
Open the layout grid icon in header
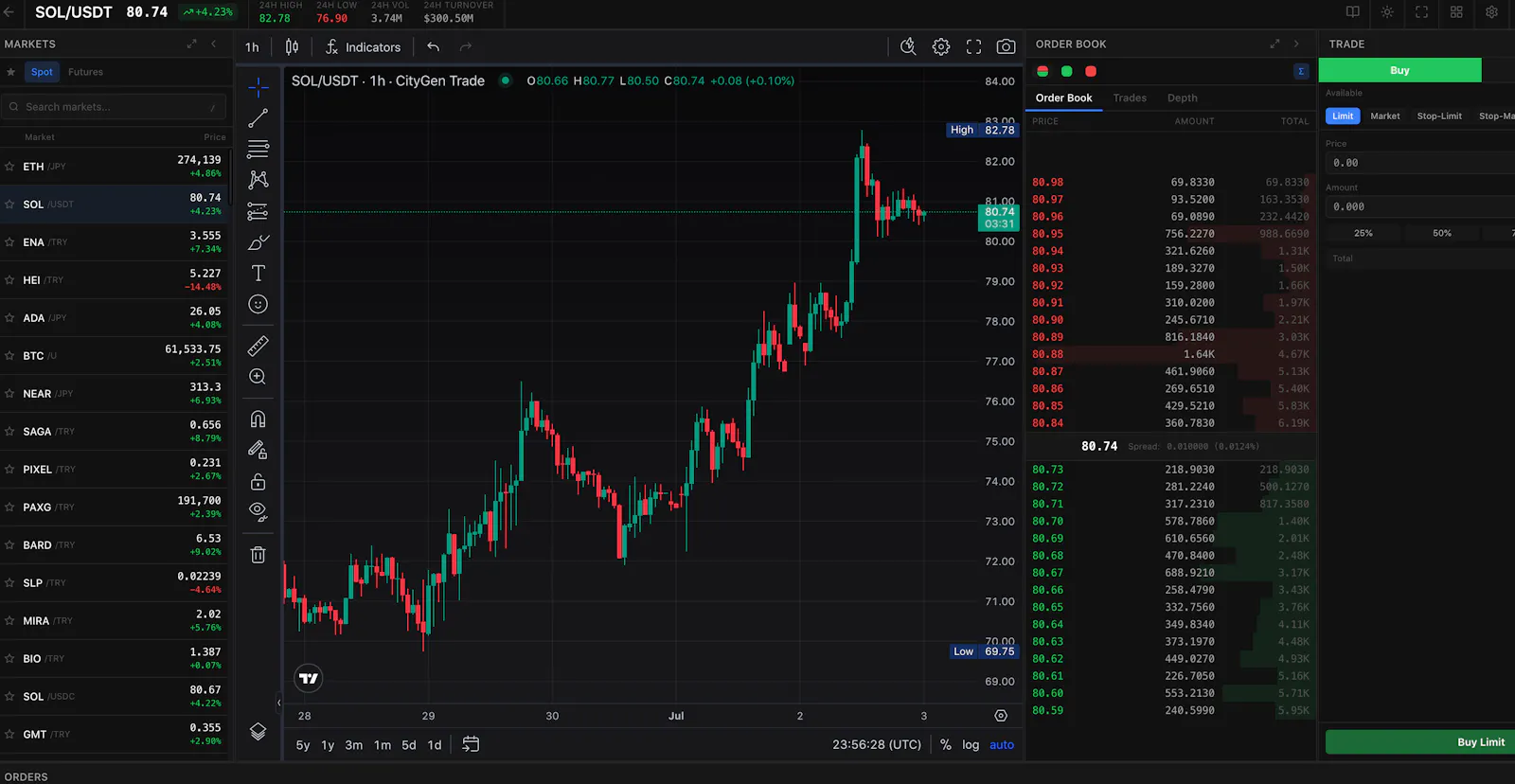1456,12
